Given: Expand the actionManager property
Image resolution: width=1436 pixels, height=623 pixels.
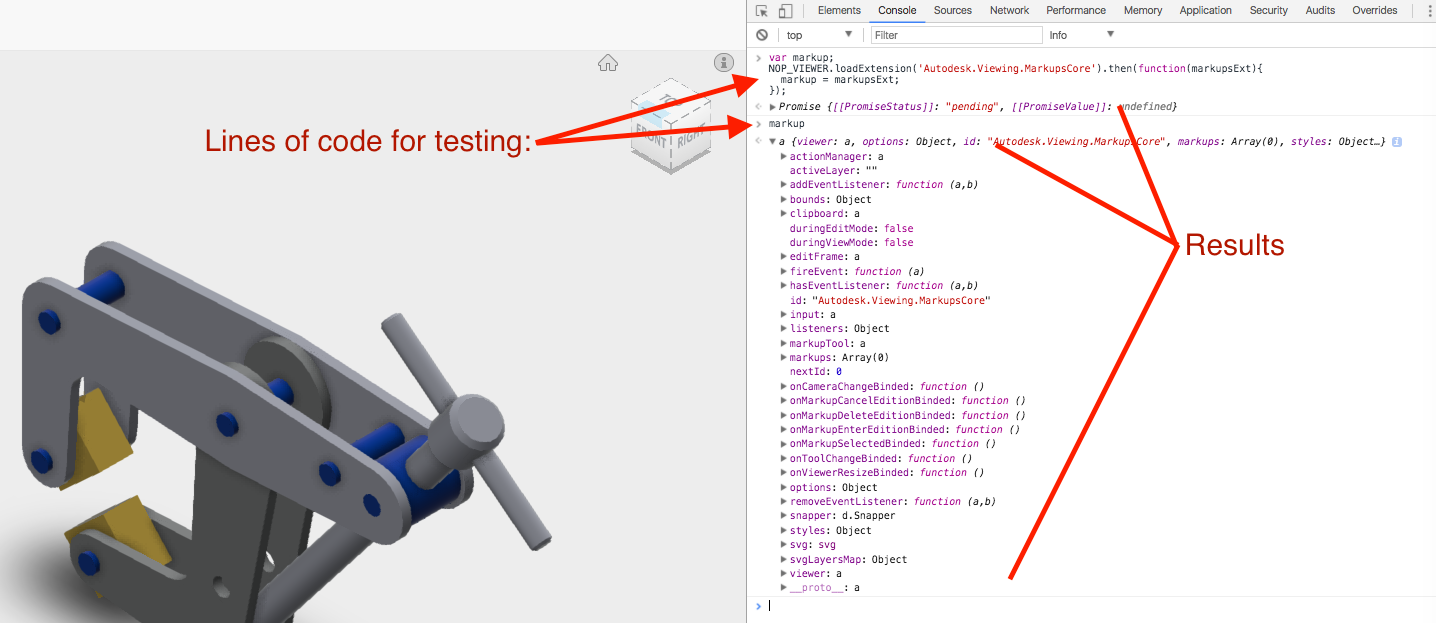Looking at the screenshot, I should click(x=784, y=156).
